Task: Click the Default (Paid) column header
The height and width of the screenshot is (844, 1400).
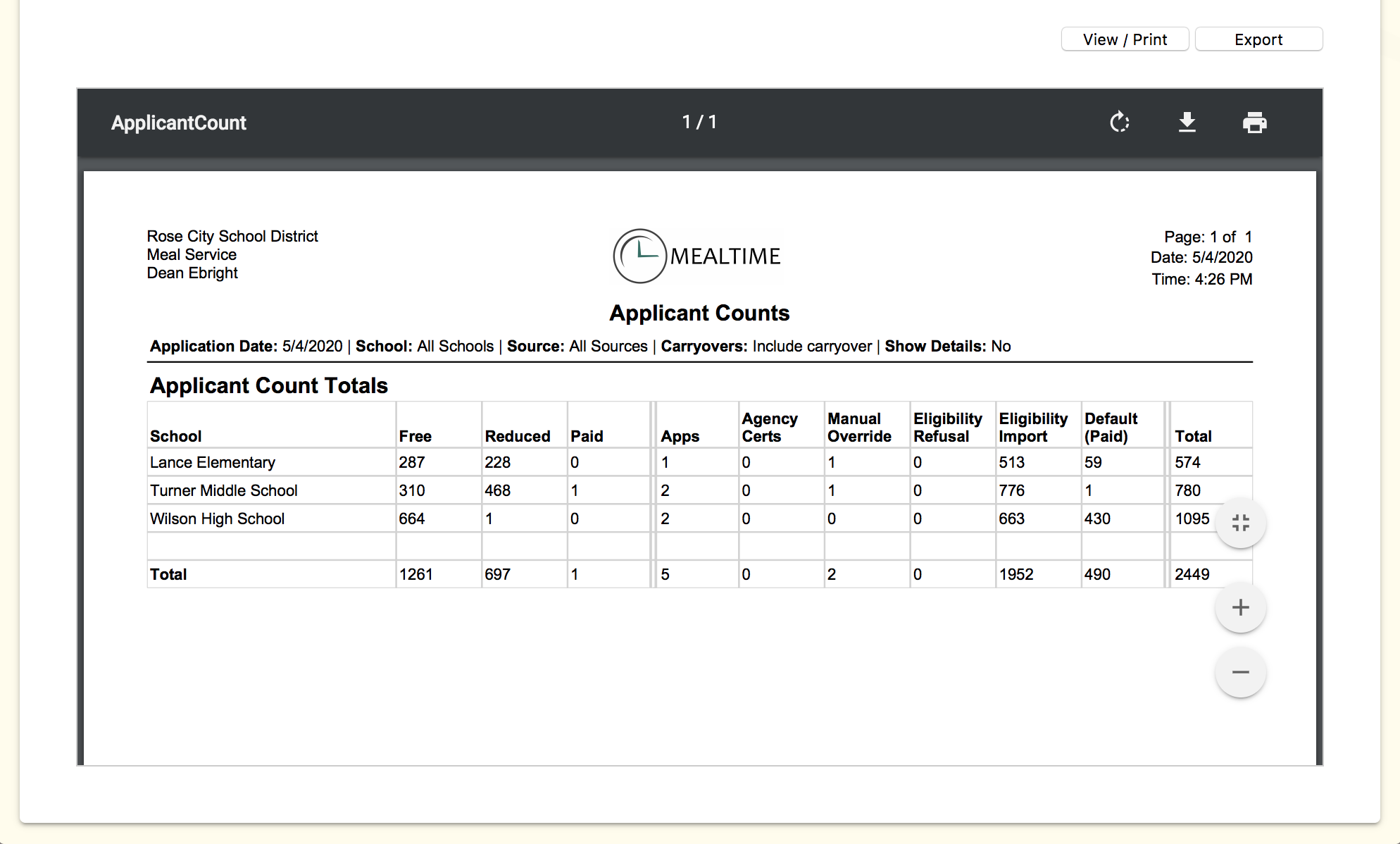Action: pyautogui.click(x=1111, y=427)
